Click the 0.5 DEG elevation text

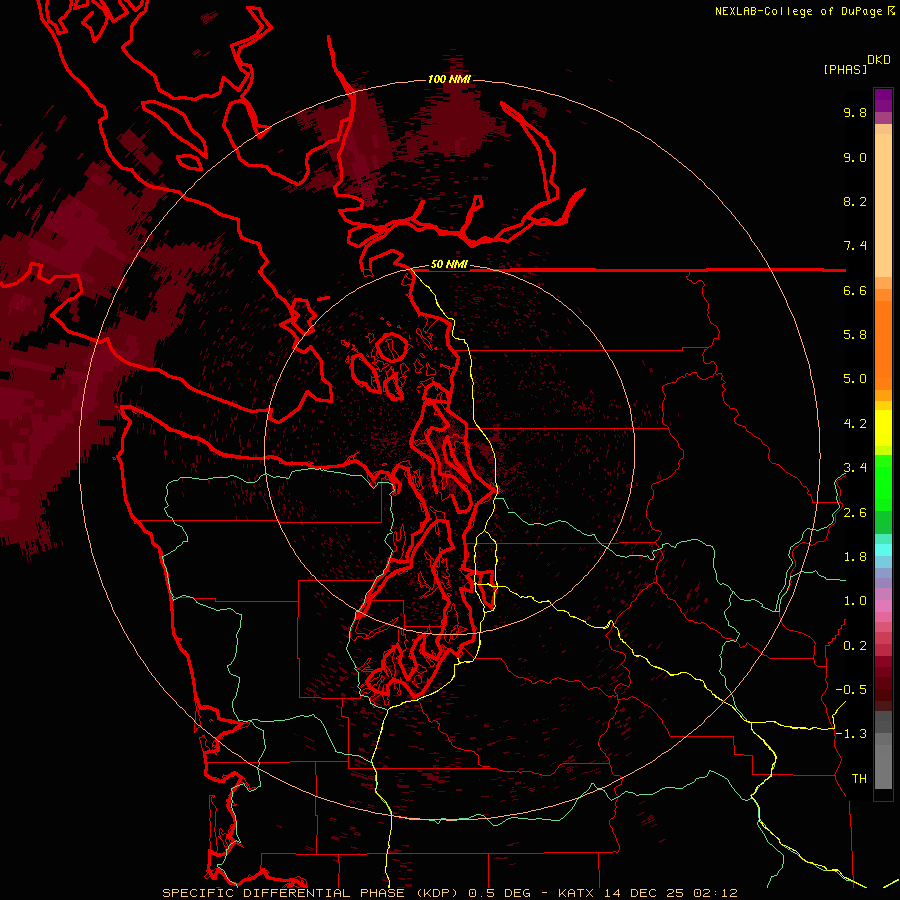(x=501, y=893)
